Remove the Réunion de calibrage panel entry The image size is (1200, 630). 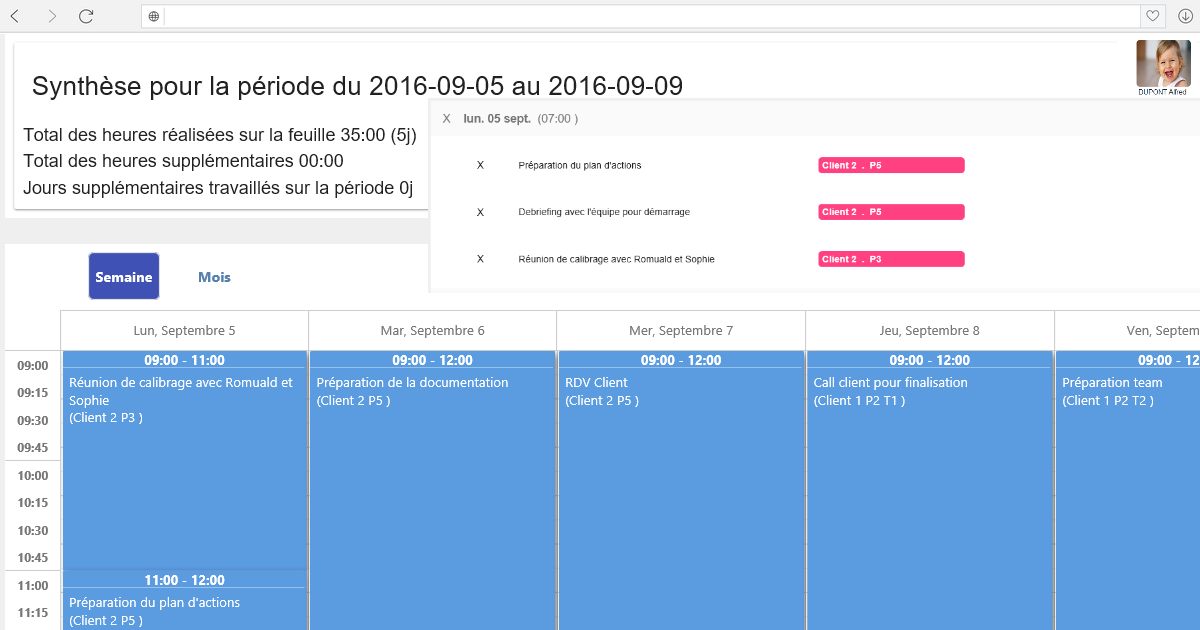point(480,259)
